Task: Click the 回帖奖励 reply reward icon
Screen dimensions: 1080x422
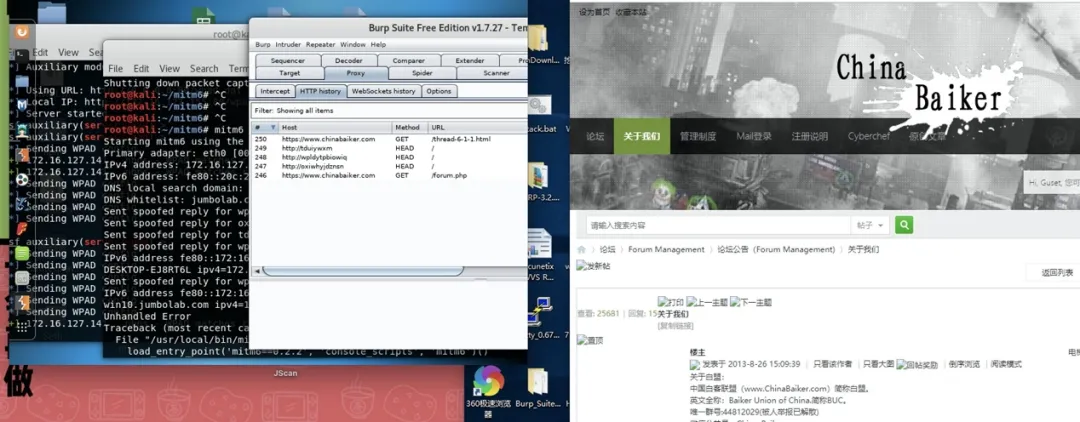Action: click(917, 364)
